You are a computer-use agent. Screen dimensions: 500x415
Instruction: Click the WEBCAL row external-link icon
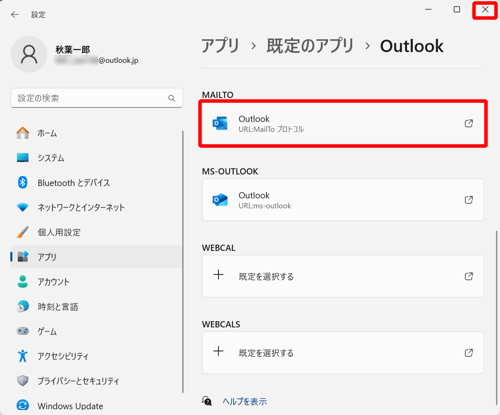[x=469, y=276]
